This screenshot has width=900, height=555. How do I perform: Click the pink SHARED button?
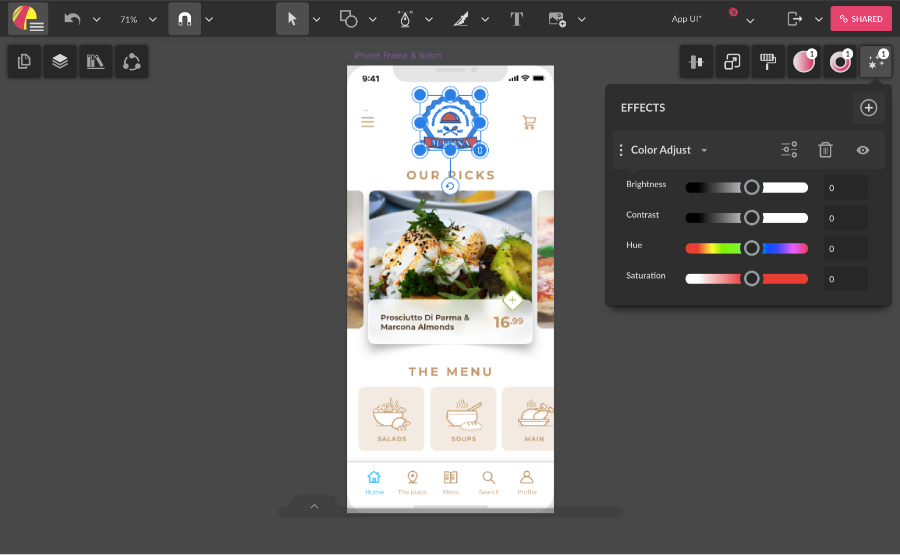point(860,19)
